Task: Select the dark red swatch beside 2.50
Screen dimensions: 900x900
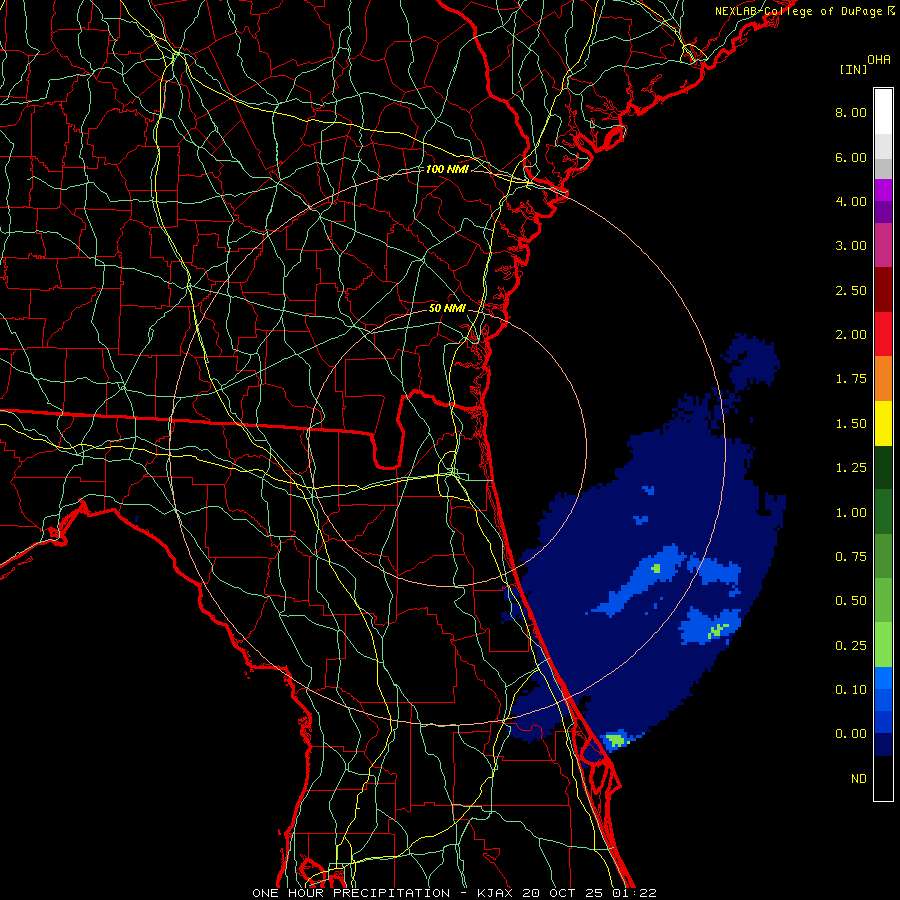Action: click(883, 290)
